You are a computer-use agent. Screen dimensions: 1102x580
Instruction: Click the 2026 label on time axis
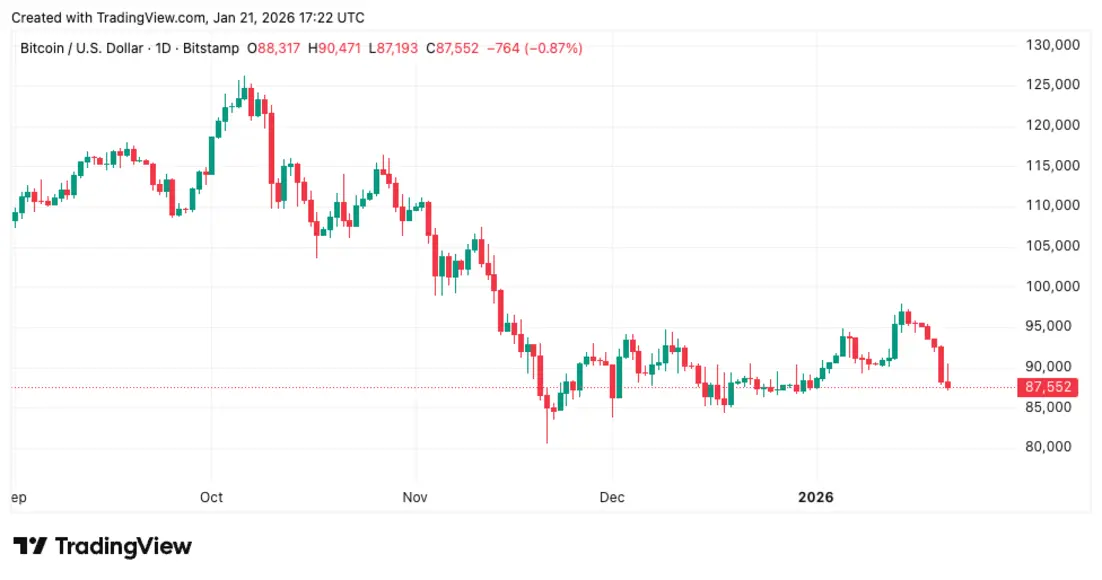click(x=815, y=497)
